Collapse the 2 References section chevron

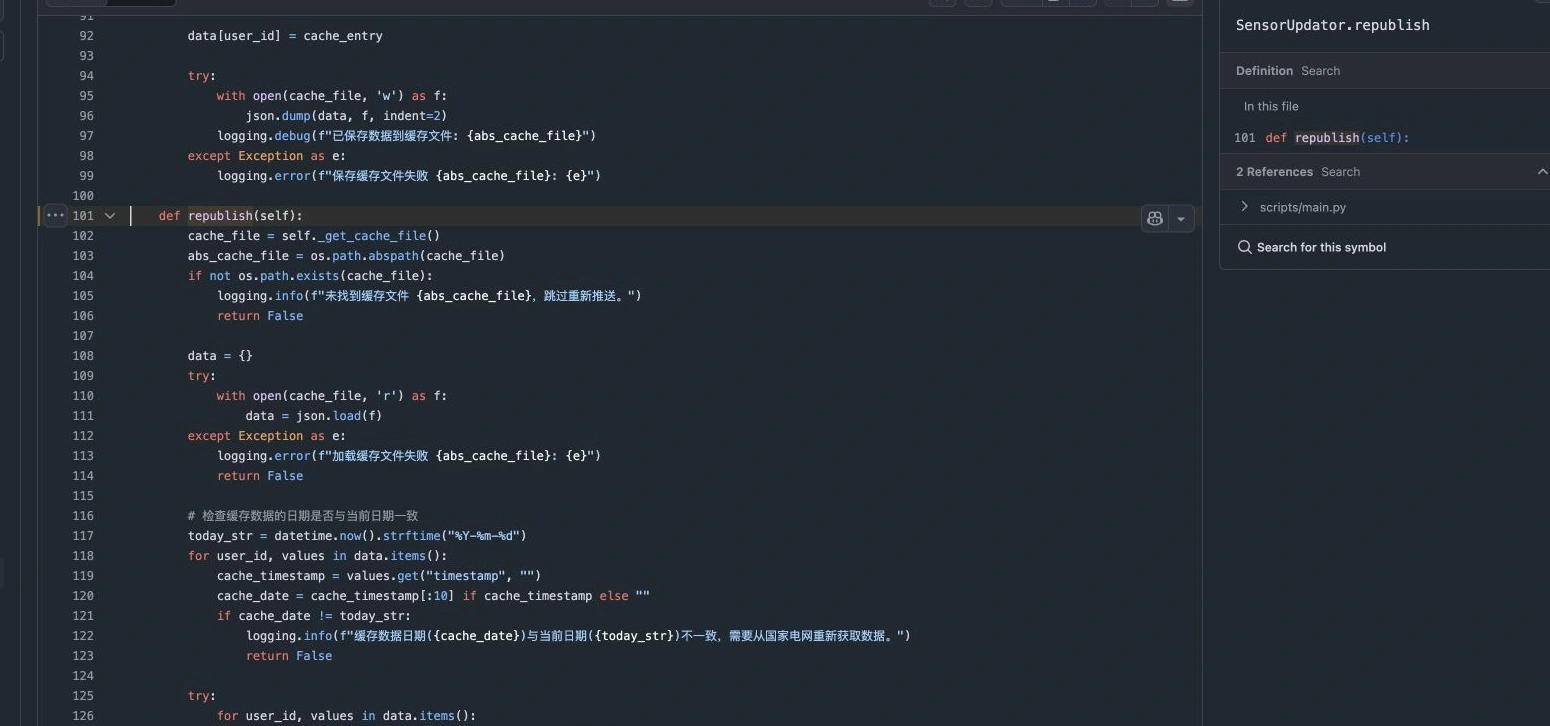pos(1541,172)
